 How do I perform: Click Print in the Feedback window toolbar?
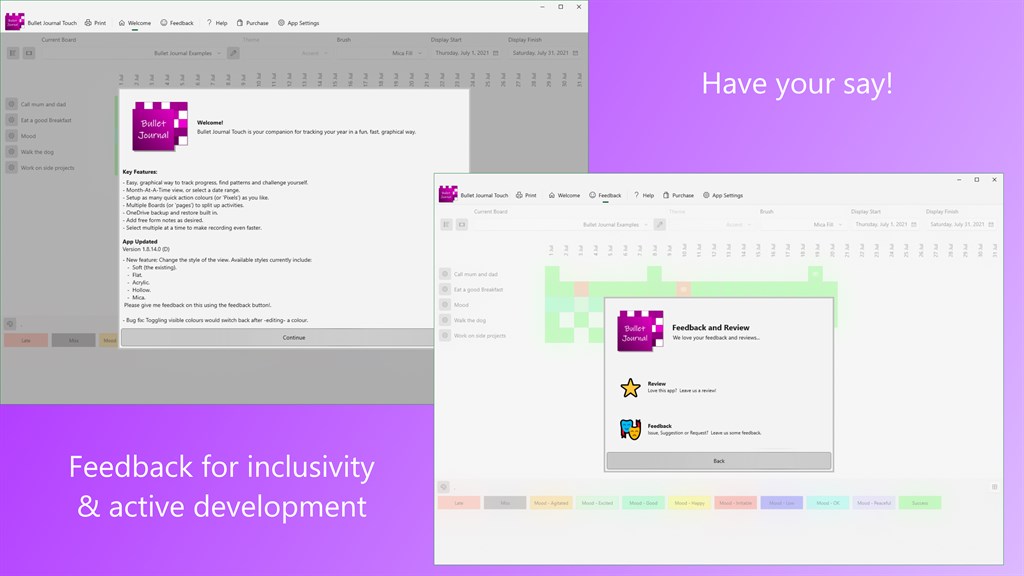526,195
